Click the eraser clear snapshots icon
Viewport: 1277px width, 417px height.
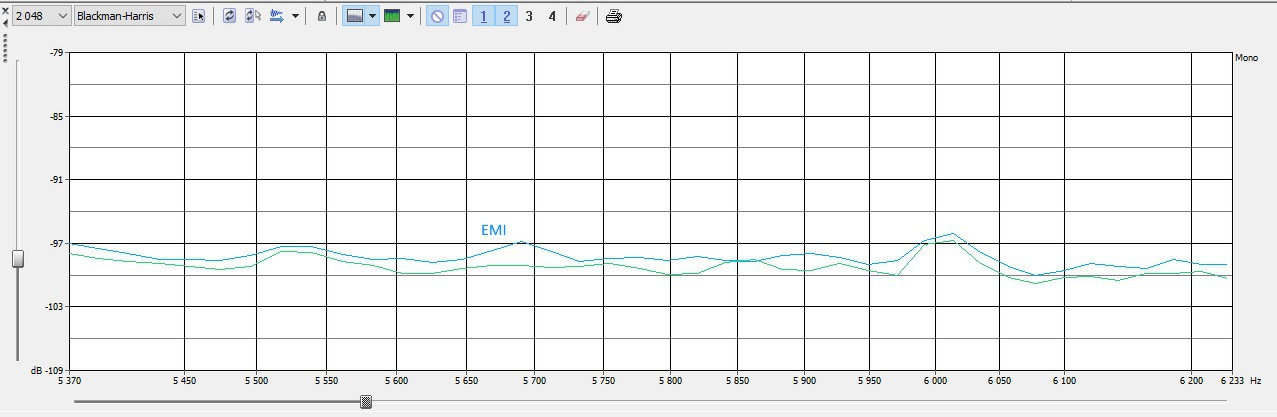(x=582, y=16)
